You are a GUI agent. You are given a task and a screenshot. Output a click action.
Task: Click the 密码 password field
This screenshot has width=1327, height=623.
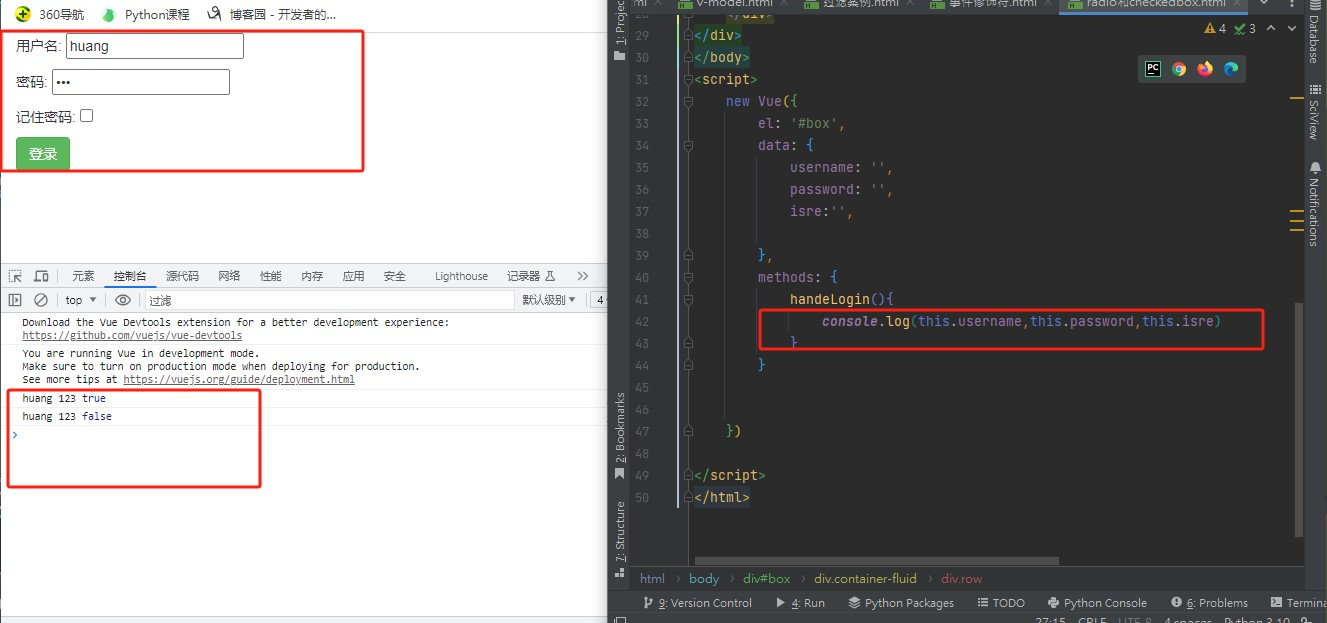pyautogui.click(x=141, y=82)
